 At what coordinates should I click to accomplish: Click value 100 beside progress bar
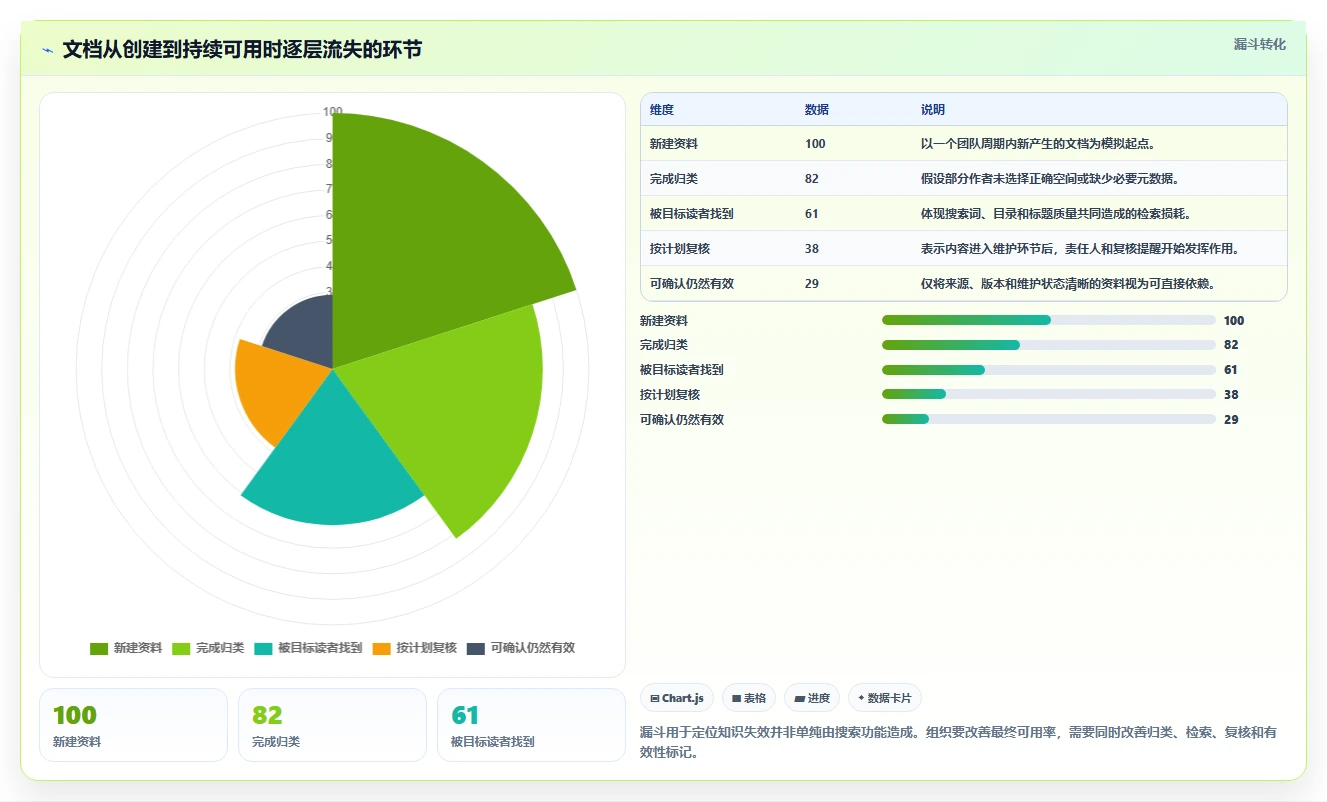tap(1234, 321)
